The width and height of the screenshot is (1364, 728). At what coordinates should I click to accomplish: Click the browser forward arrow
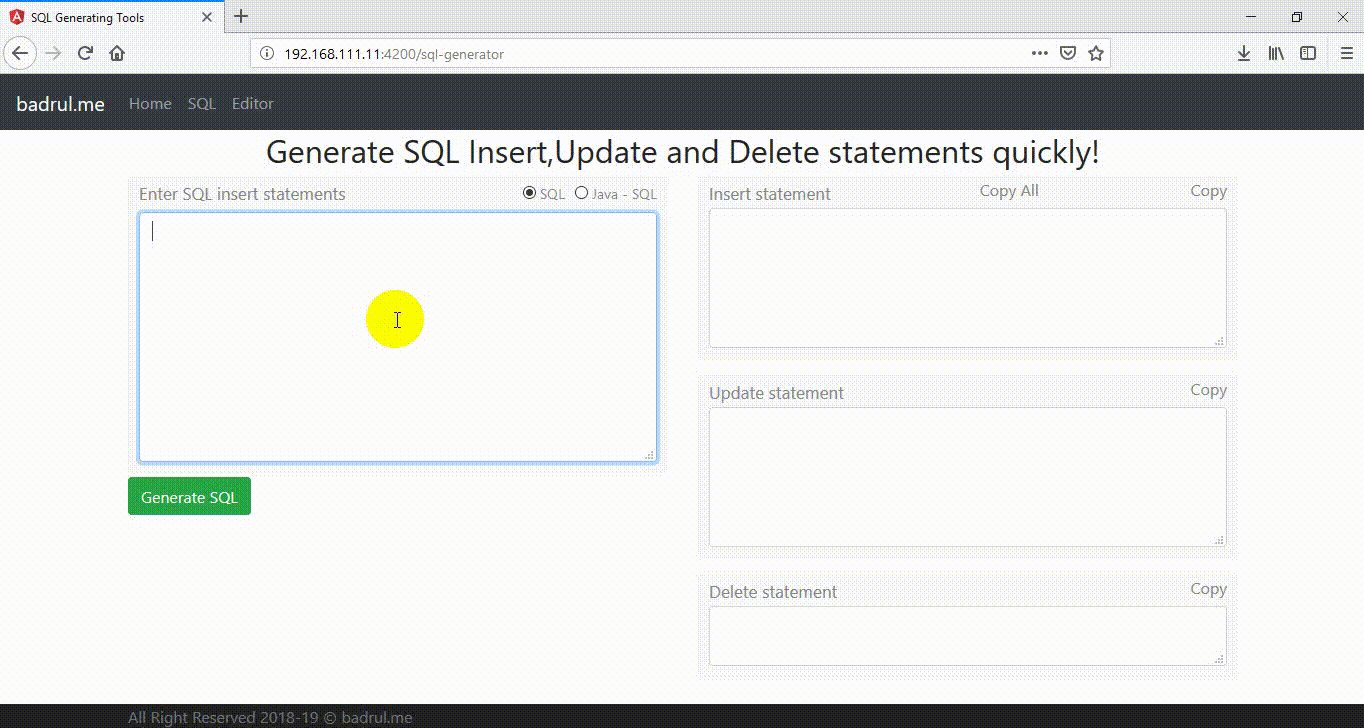[x=54, y=53]
